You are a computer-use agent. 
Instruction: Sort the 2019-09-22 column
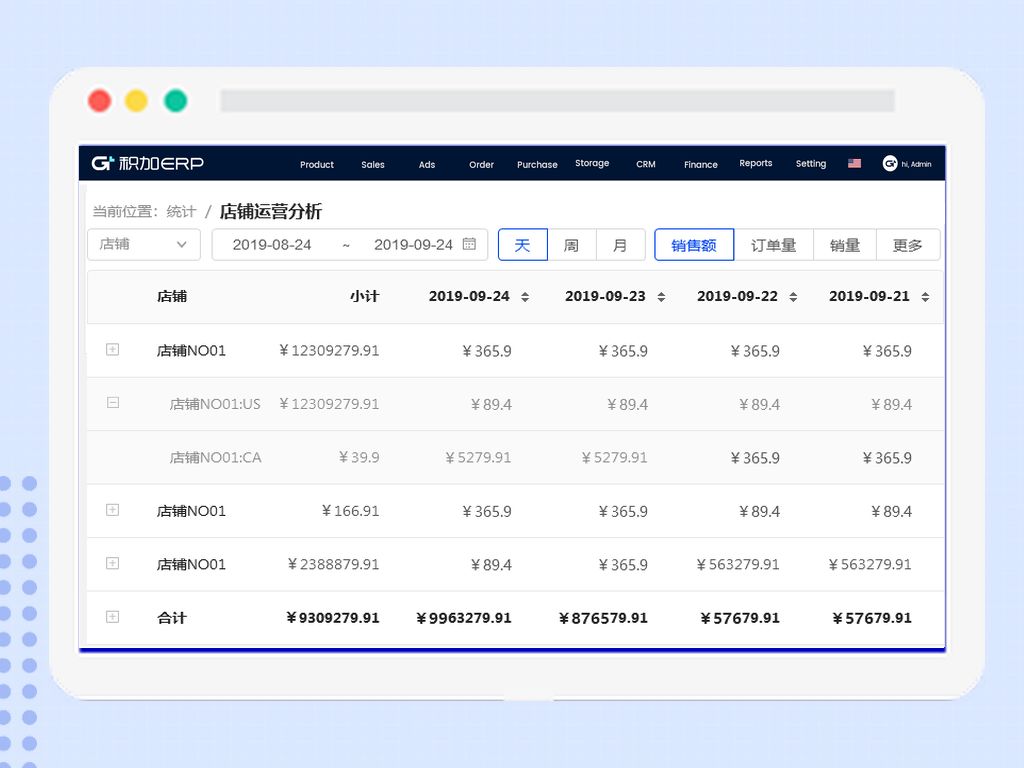[792, 296]
